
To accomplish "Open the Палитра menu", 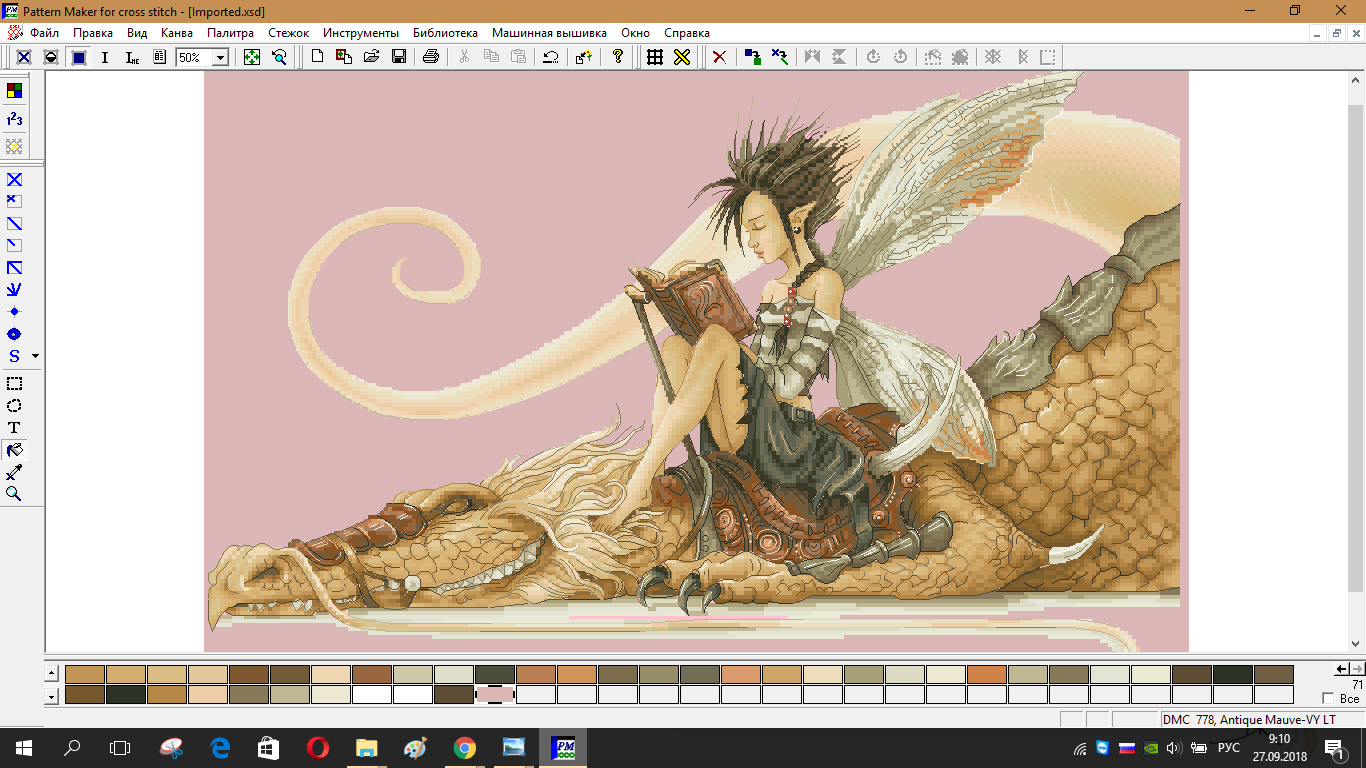I will pos(230,33).
